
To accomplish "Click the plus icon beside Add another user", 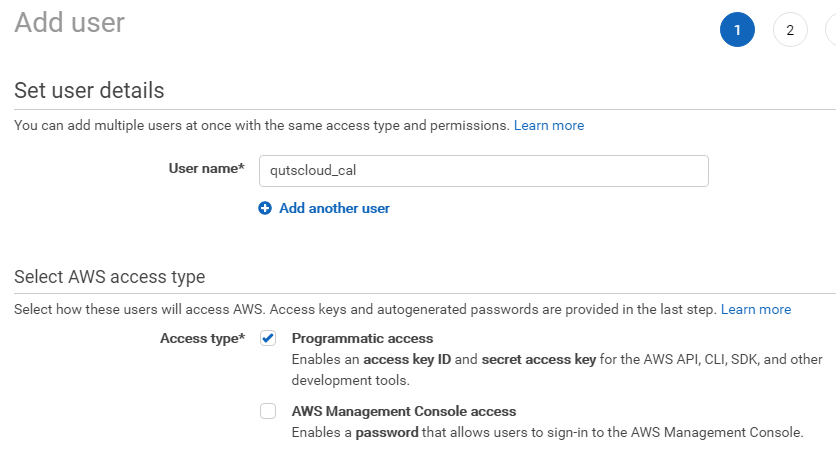I will click(265, 208).
